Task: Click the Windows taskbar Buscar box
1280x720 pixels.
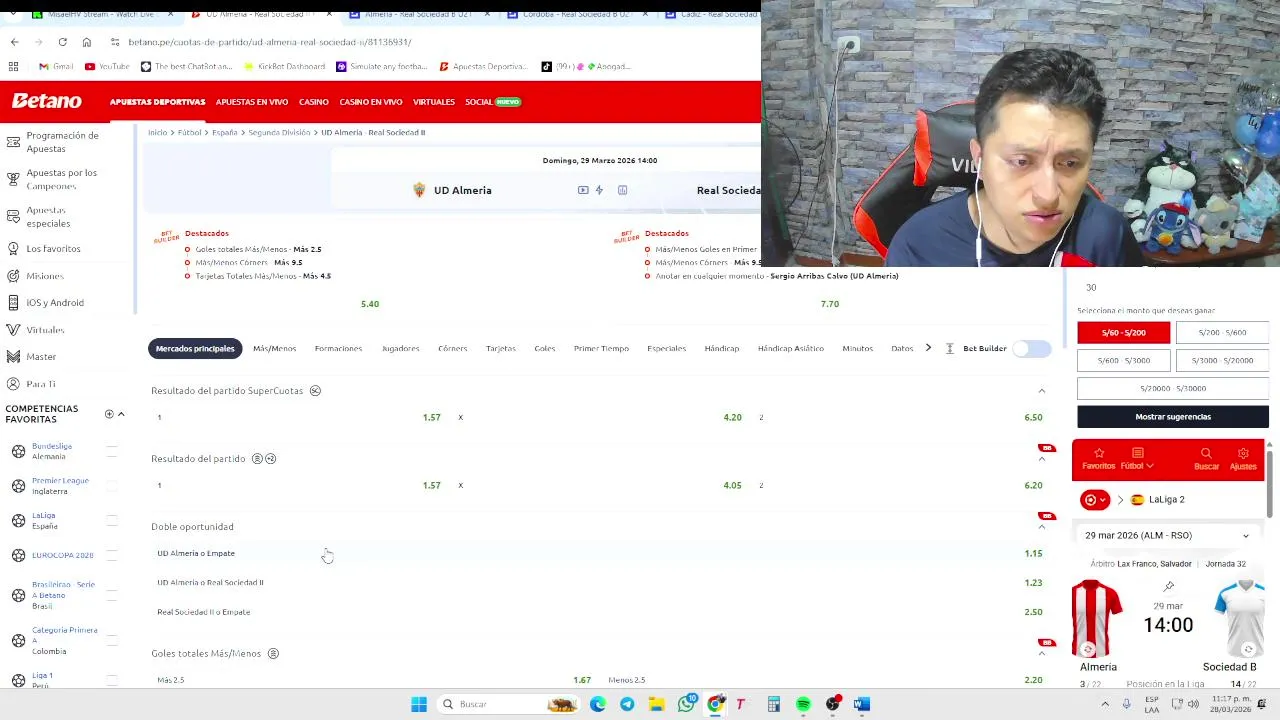Action: point(510,704)
